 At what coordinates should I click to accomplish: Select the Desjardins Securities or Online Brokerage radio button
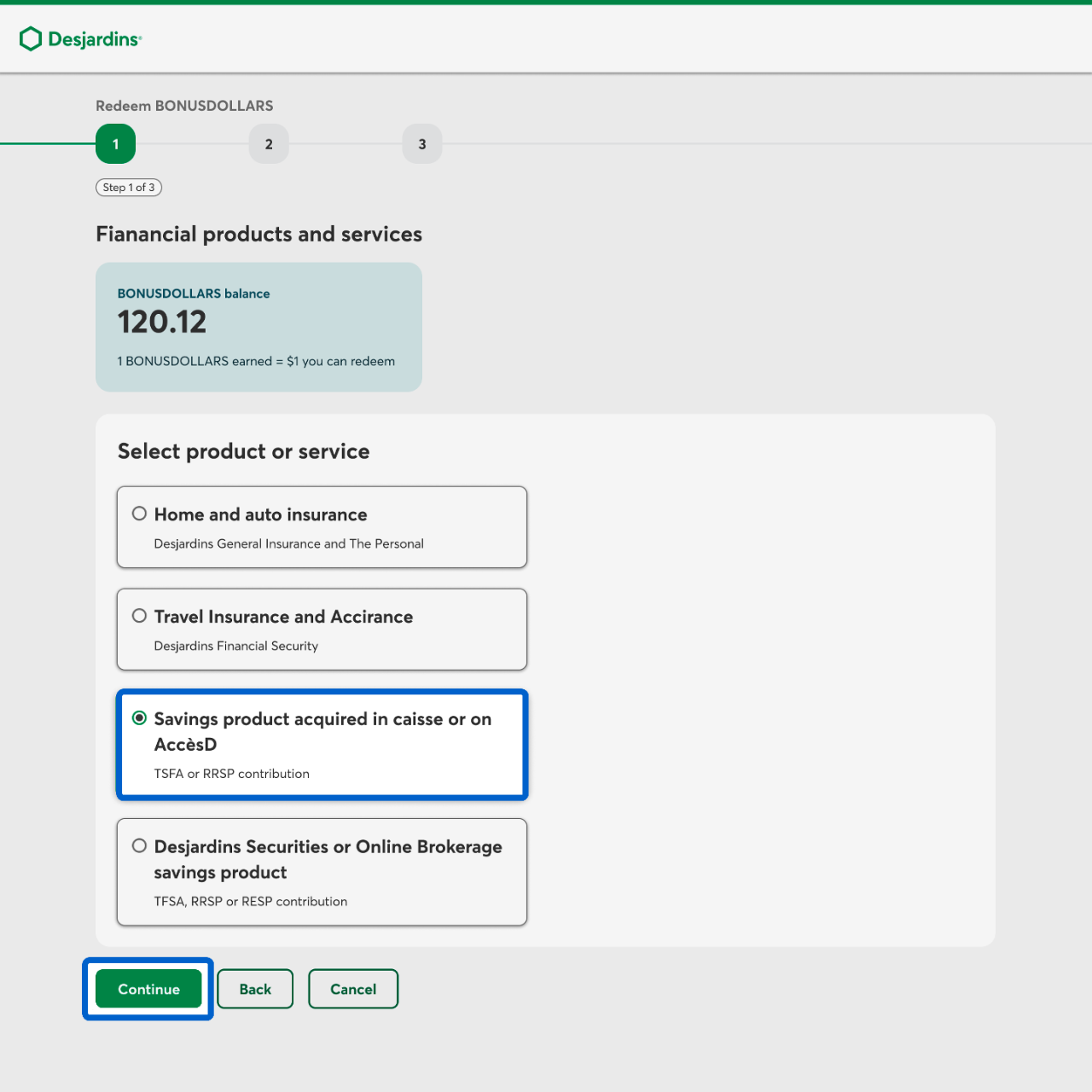tap(140, 846)
